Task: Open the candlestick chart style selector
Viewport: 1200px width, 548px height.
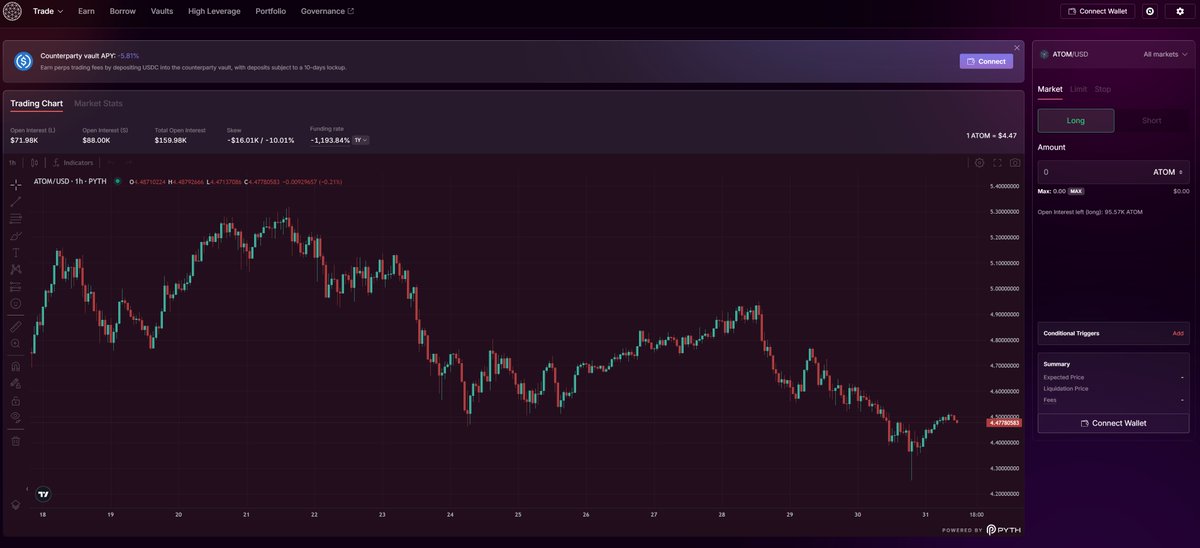Action: pyautogui.click(x=34, y=162)
